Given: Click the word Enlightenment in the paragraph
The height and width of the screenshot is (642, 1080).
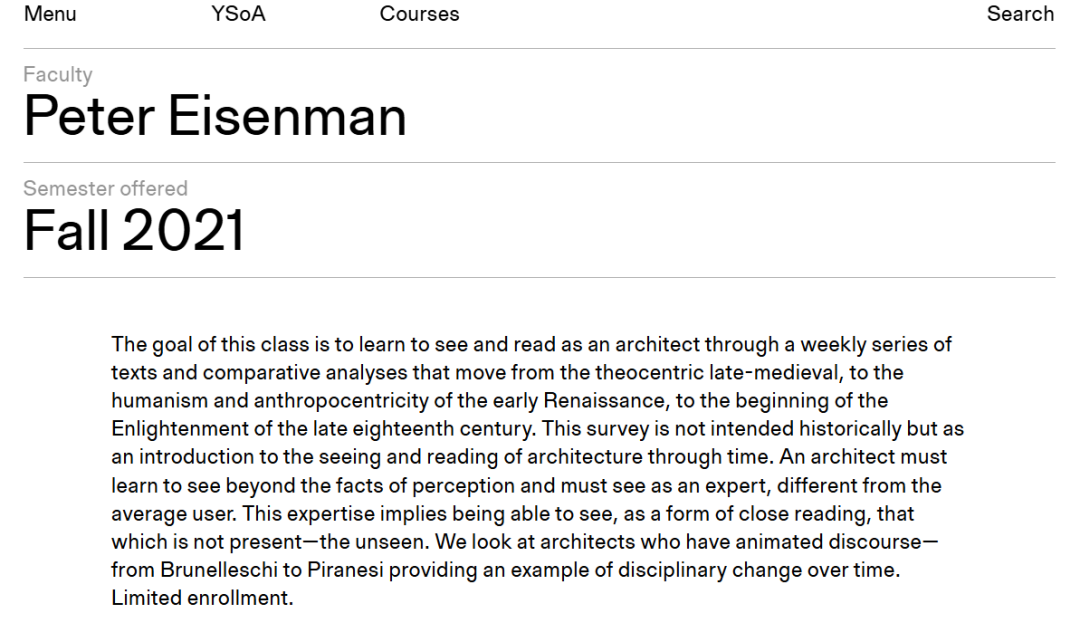Looking at the screenshot, I should pyautogui.click(x=180, y=429).
